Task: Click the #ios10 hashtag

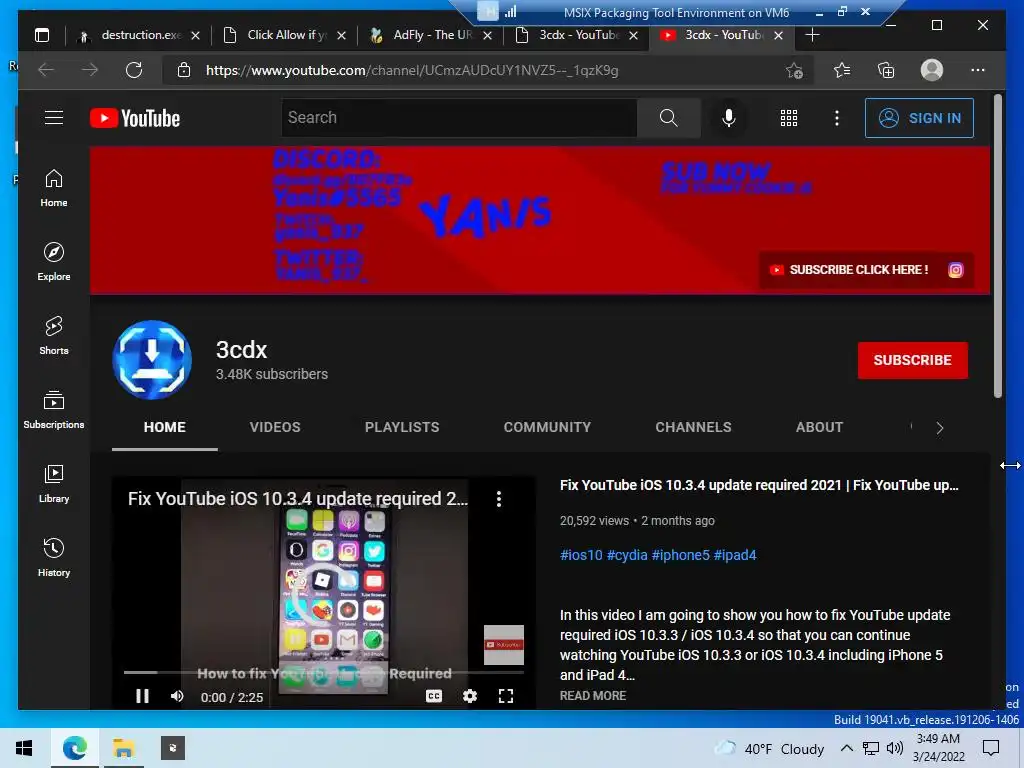Action: [581, 555]
